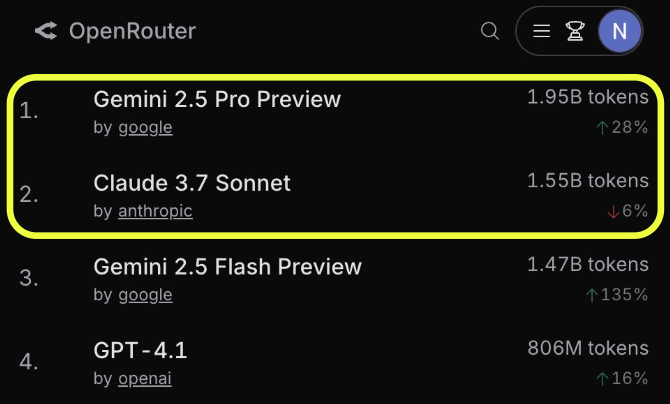
Task: Visit the anthropic provider link
Action: 155,211
